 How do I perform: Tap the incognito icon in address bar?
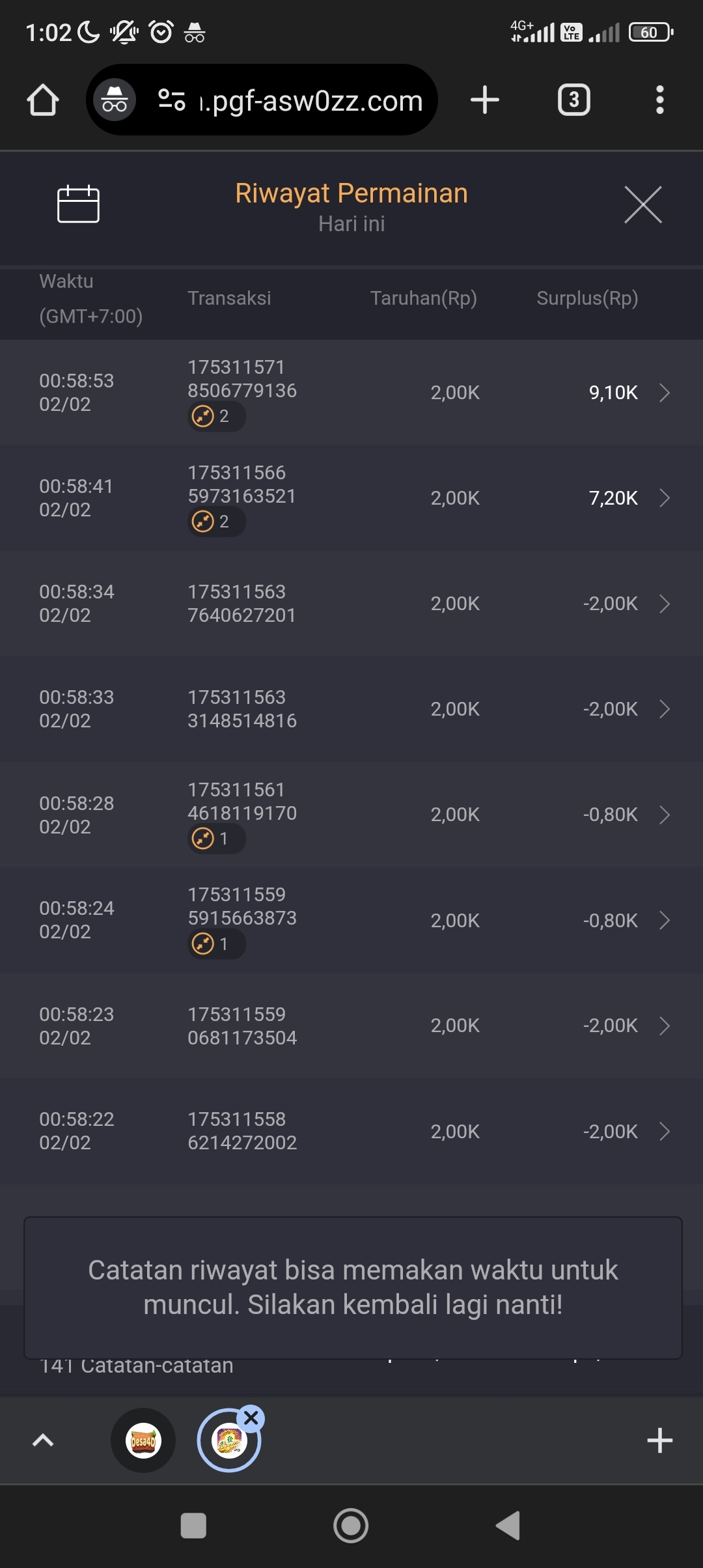click(x=115, y=100)
